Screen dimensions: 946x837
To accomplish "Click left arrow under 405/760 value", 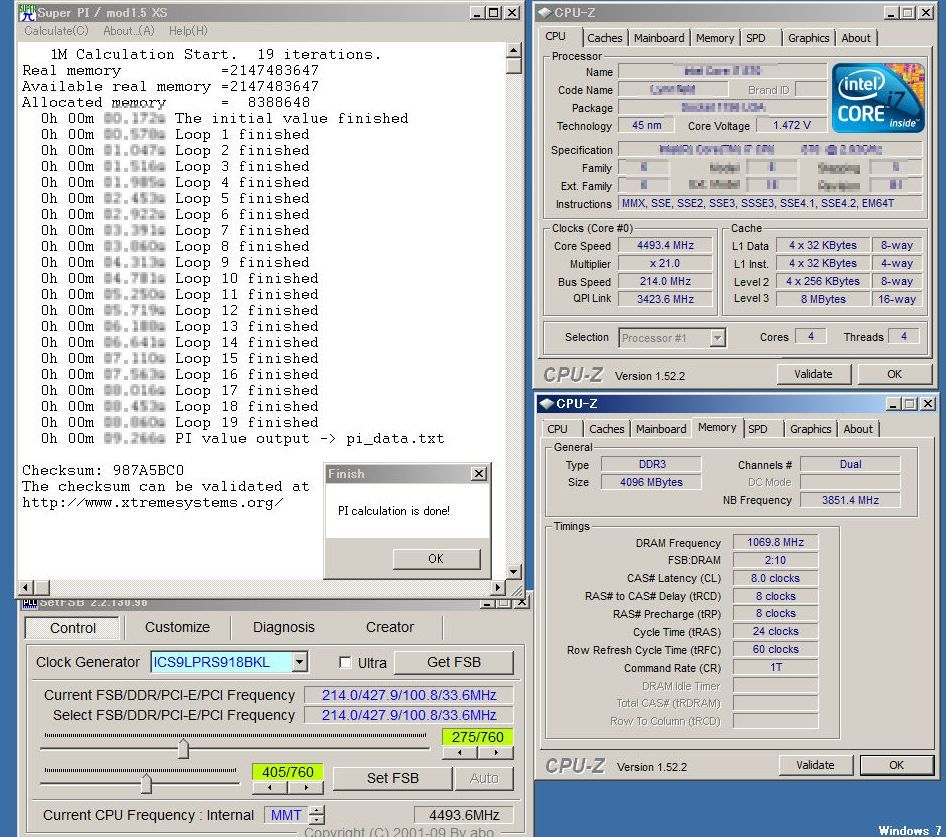I will pos(270,788).
